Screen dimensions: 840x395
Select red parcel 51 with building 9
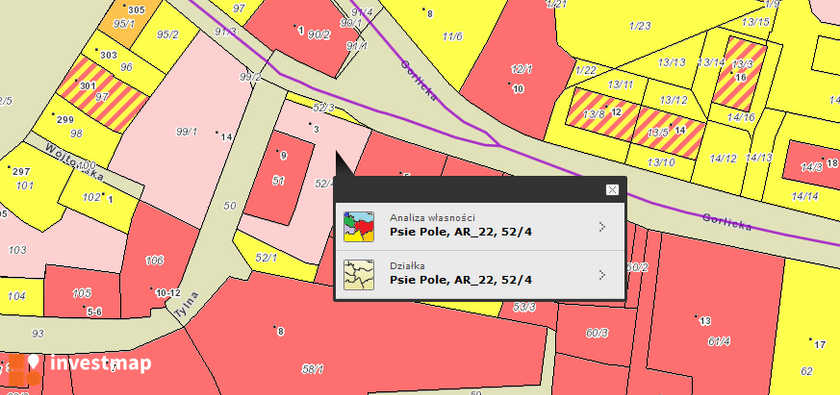coord(279,177)
